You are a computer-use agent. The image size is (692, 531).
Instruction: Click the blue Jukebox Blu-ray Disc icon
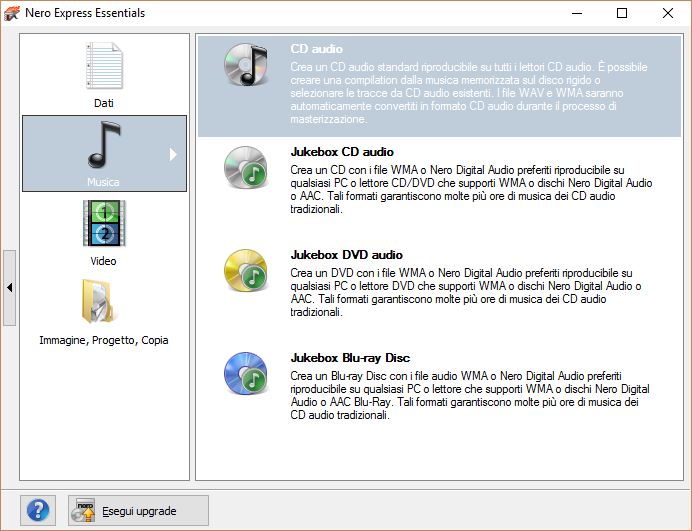246,373
